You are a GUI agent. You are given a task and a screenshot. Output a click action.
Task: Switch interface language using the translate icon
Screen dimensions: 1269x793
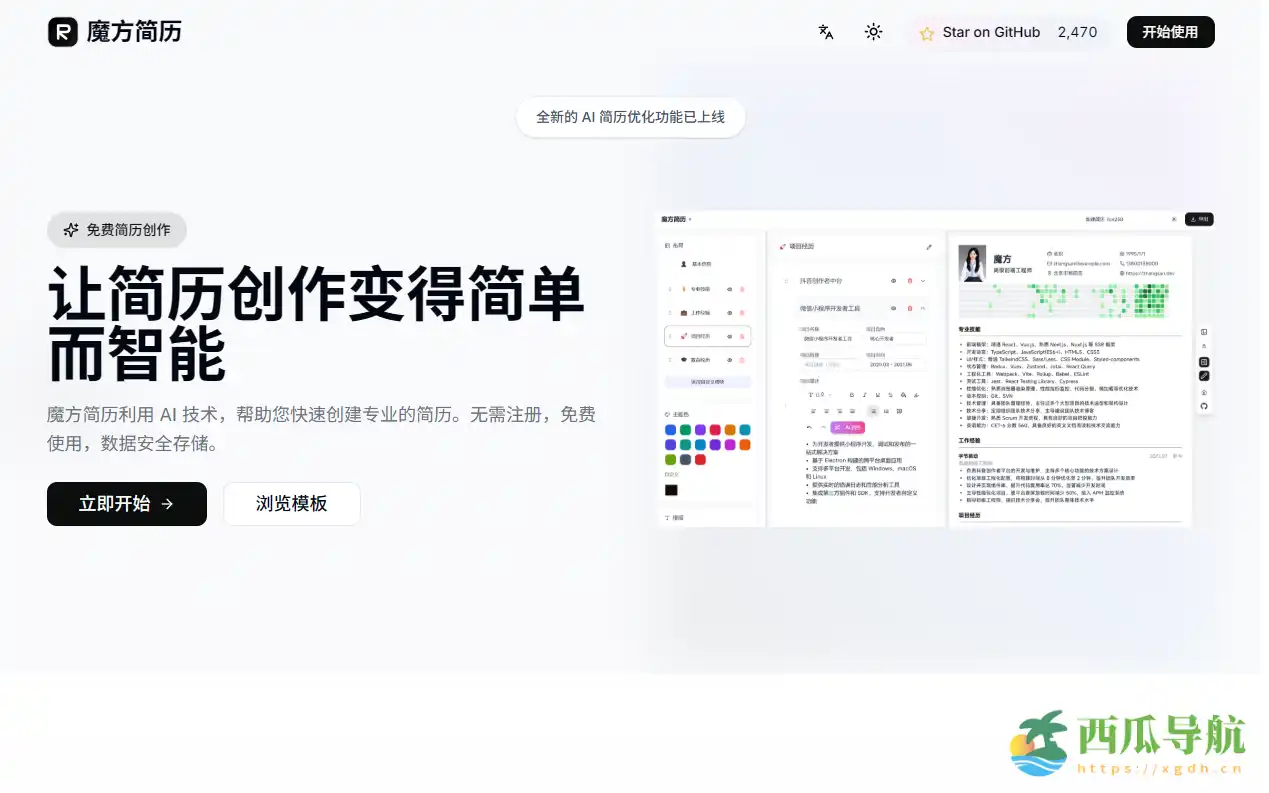(x=825, y=32)
